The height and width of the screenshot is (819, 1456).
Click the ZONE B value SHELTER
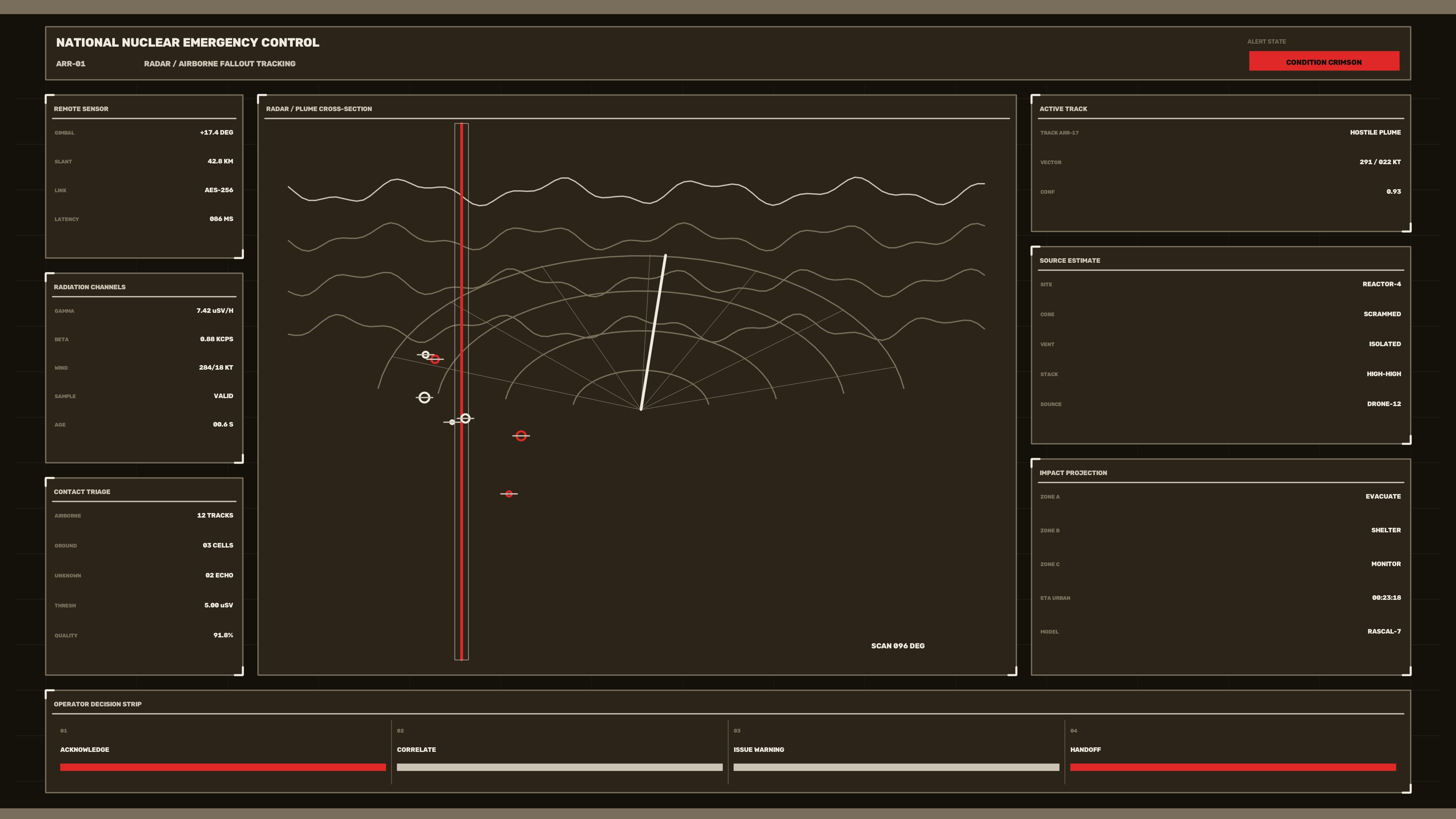1386,530
